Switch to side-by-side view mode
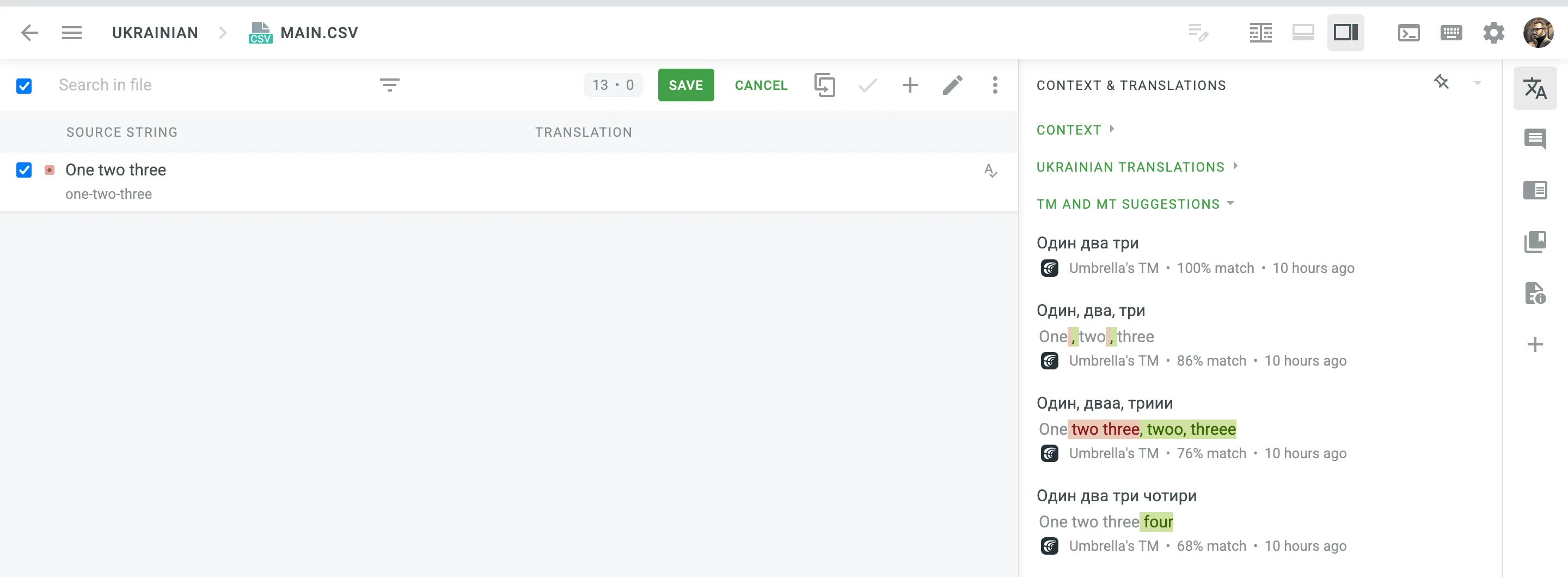Viewport: 1568px width, 577px height. [x=1260, y=32]
